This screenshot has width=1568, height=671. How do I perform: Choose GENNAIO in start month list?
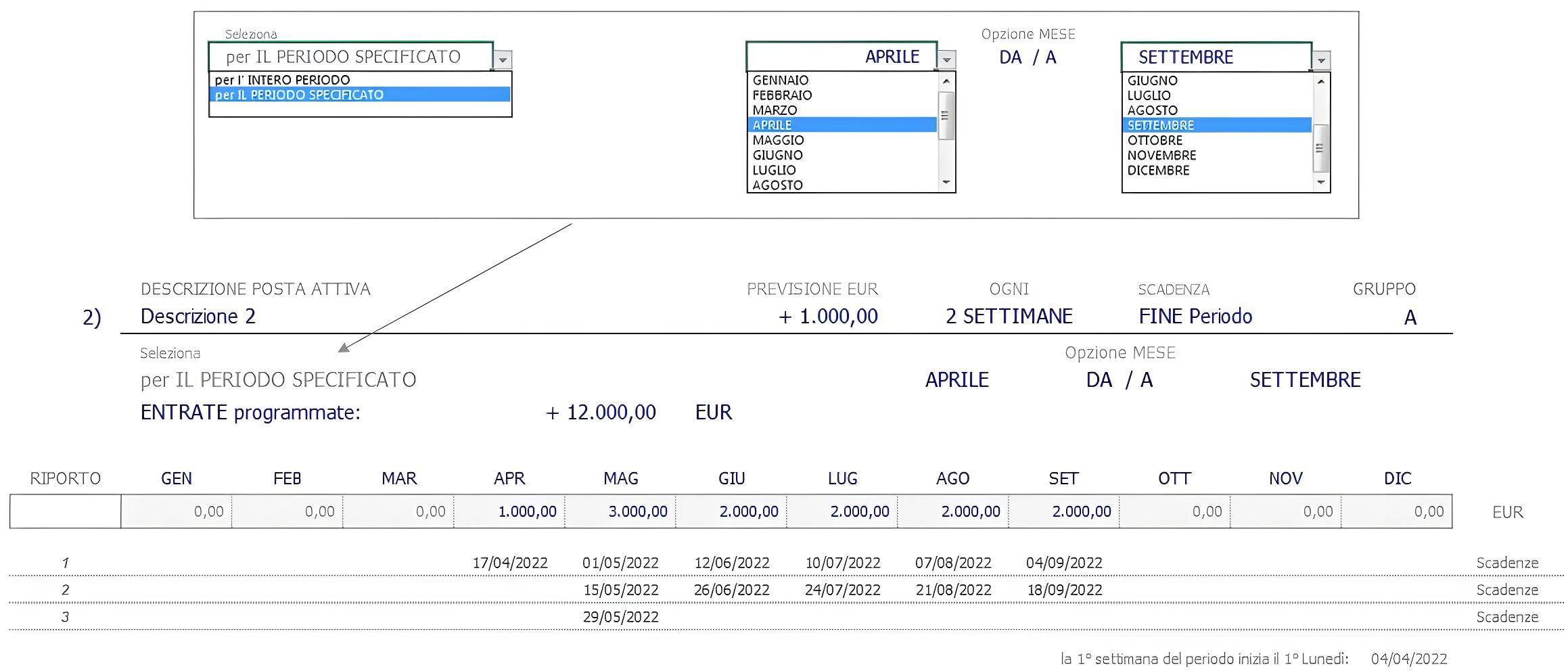click(x=842, y=80)
